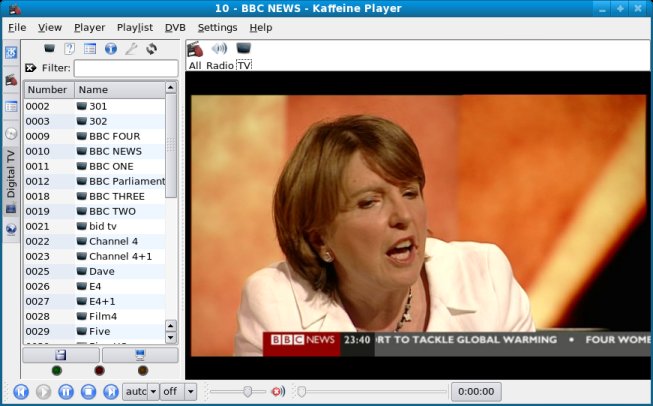Select channel 302

point(95,121)
